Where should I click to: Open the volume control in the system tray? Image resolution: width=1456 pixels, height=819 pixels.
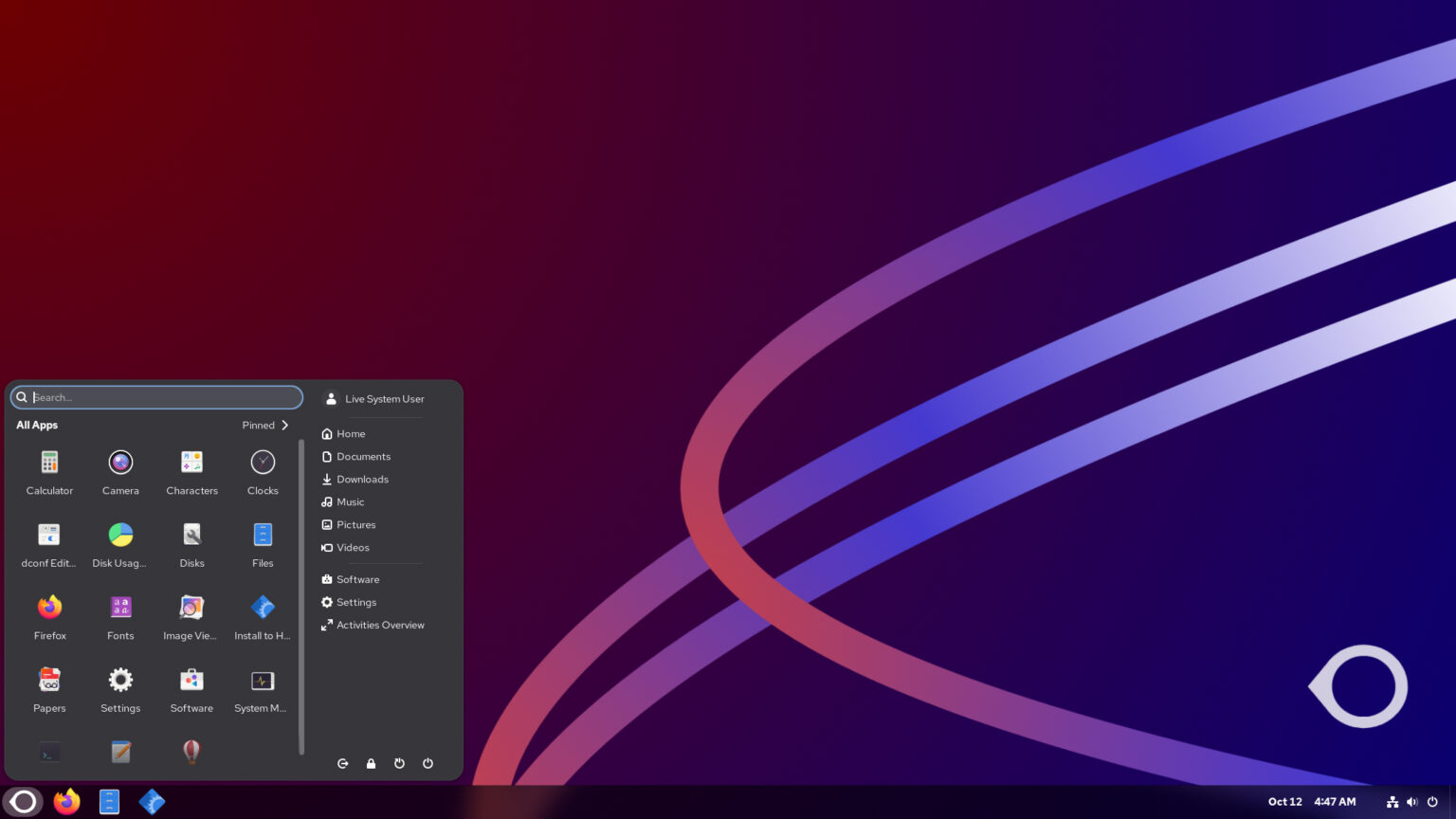[x=1412, y=801]
